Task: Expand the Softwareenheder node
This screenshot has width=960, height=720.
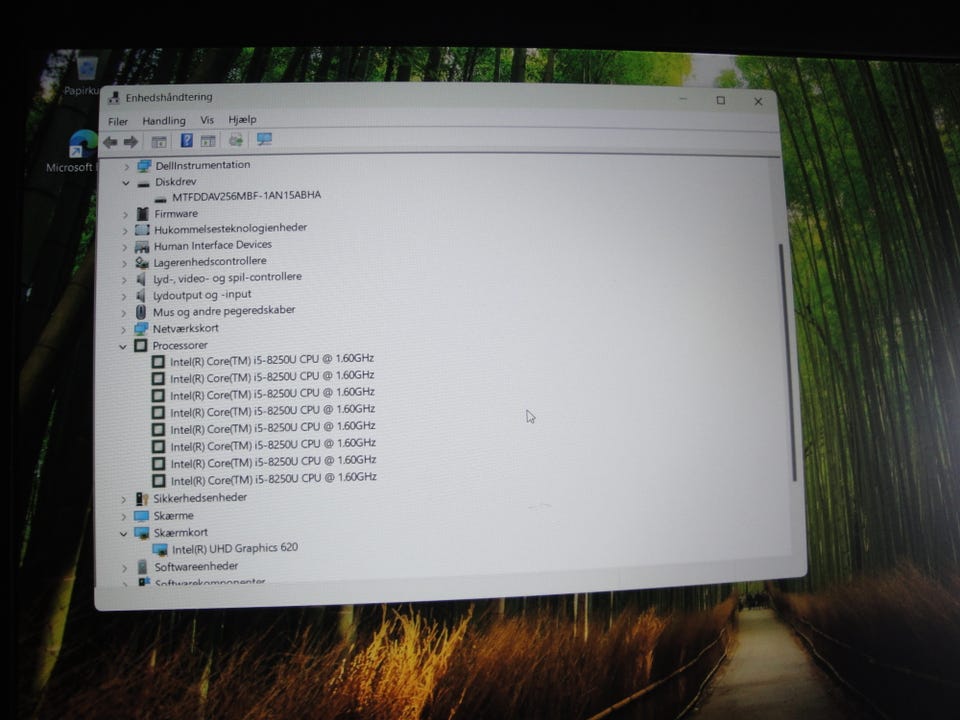Action: point(125,568)
